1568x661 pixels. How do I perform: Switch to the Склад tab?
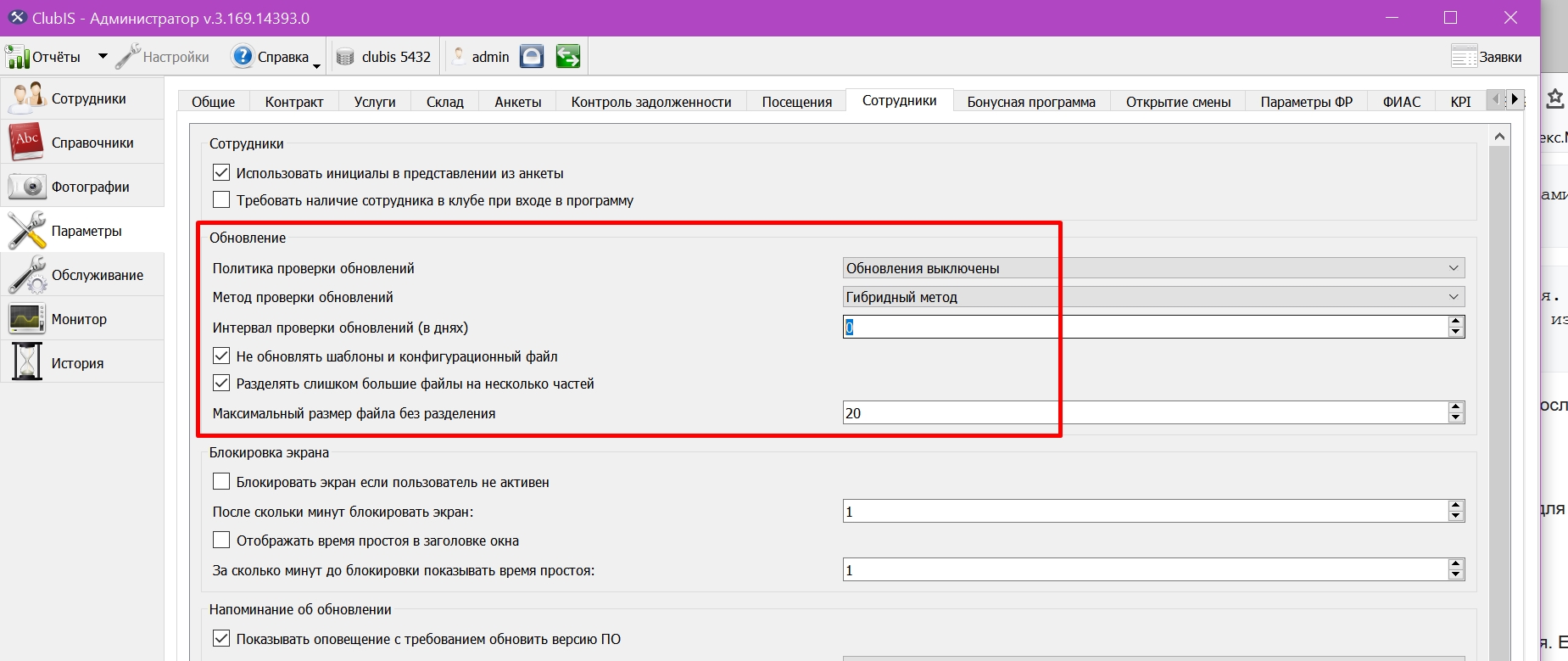(x=445, y=102)
